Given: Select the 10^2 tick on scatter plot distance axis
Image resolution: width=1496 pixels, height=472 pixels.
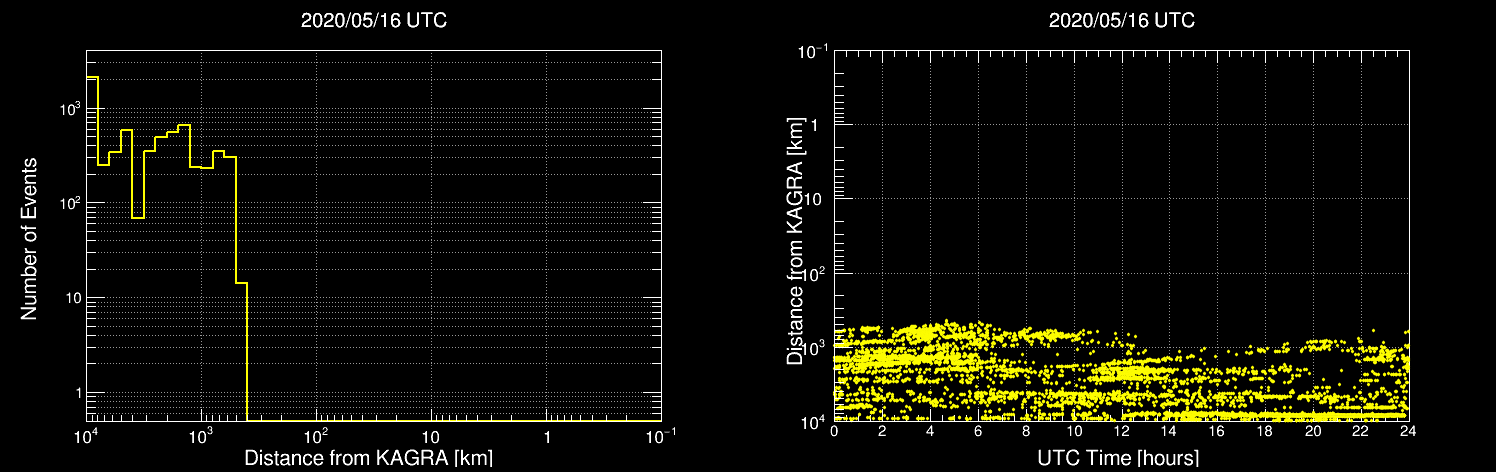Looking at the screenshot, I should (816, 272).
